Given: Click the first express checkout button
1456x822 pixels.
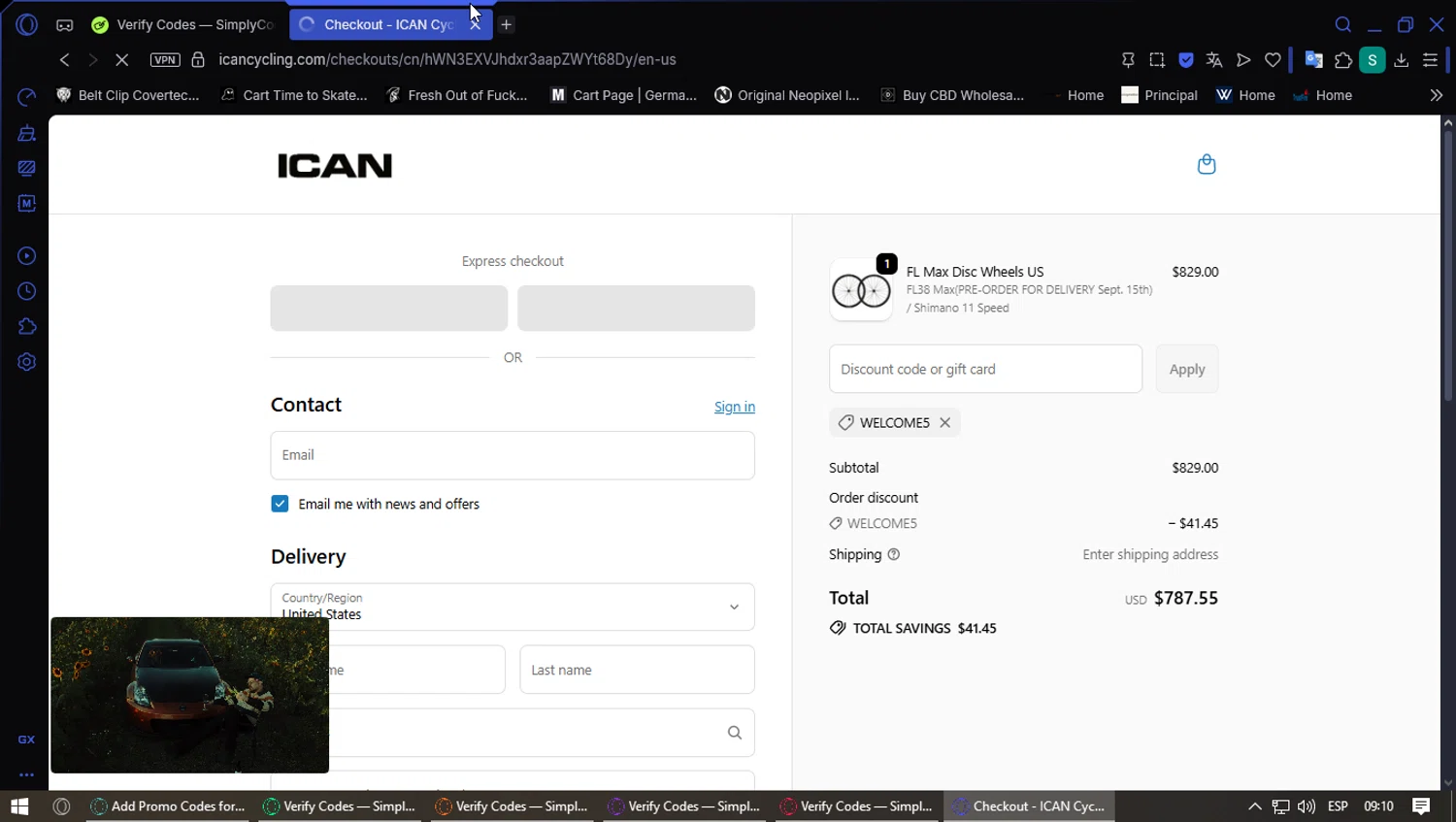Looking at the screenshot, I should pyautogui.click(x=389, y=309).
